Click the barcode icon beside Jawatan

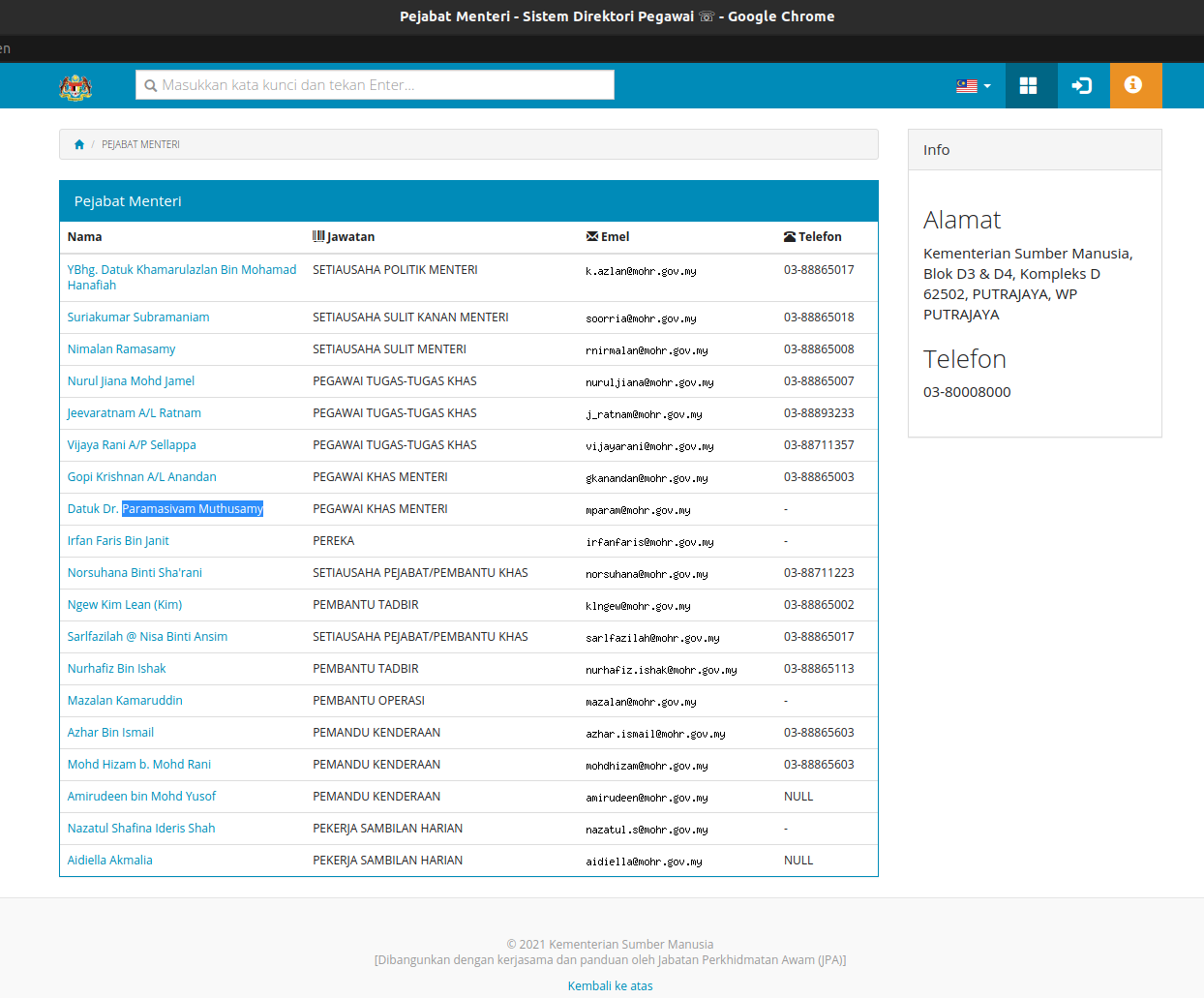(x=318, y=236)
